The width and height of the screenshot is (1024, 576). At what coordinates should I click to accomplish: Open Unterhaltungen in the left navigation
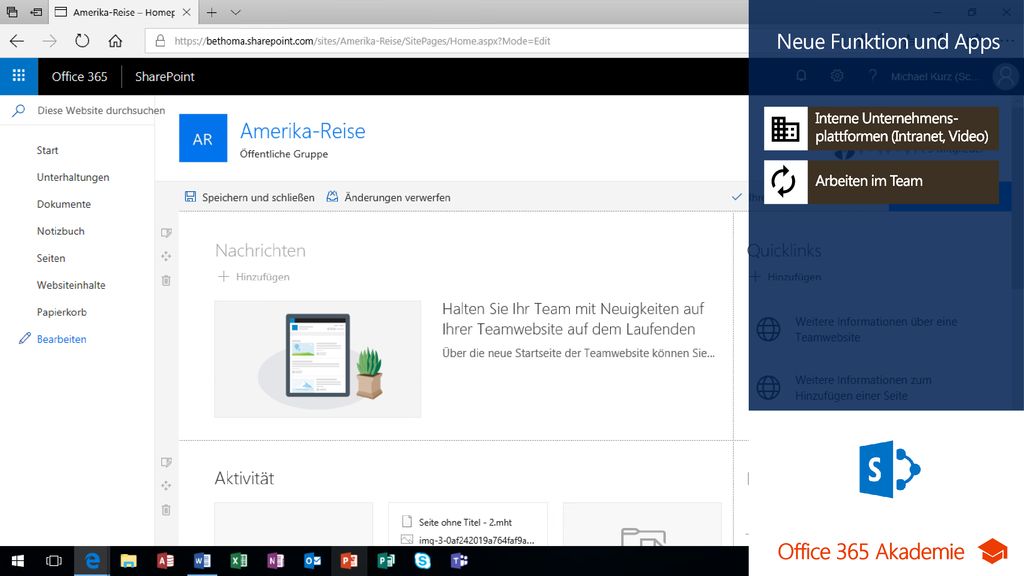point(73,177)
